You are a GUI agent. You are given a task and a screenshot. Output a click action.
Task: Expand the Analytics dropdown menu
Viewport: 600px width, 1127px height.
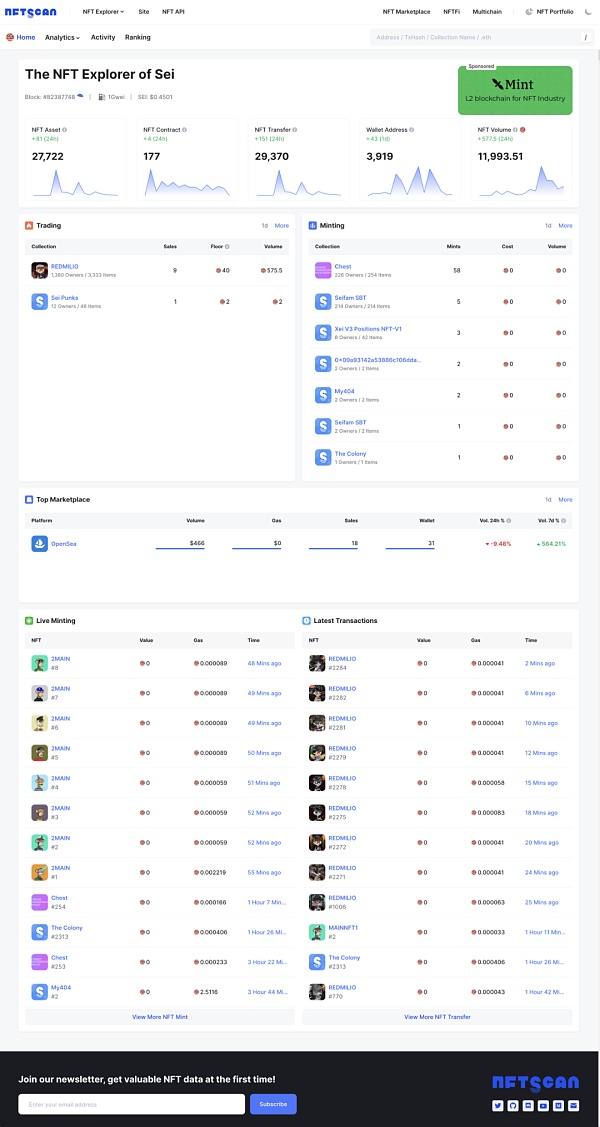coord(62,37)
